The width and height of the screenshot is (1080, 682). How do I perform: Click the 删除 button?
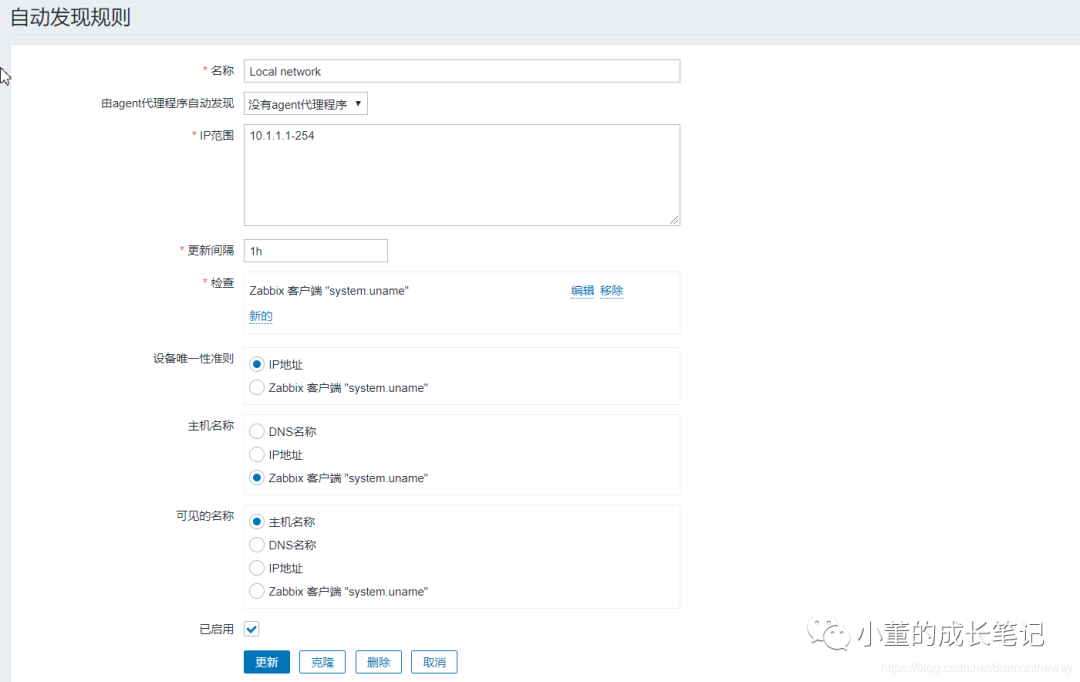(x=378, y=662)
